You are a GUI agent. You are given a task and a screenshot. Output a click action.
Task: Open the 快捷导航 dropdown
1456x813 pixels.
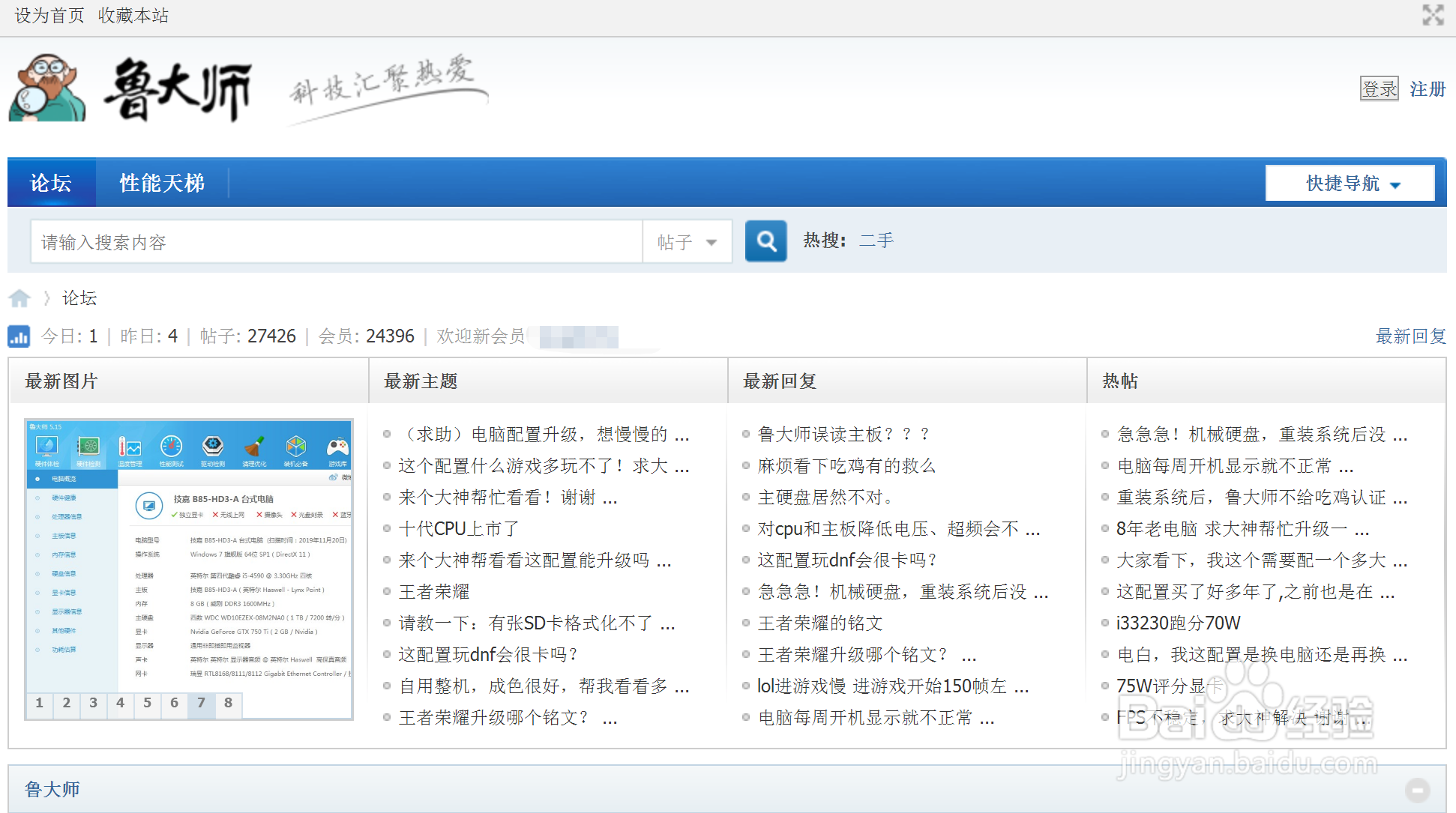click(x=1350, y=183)
